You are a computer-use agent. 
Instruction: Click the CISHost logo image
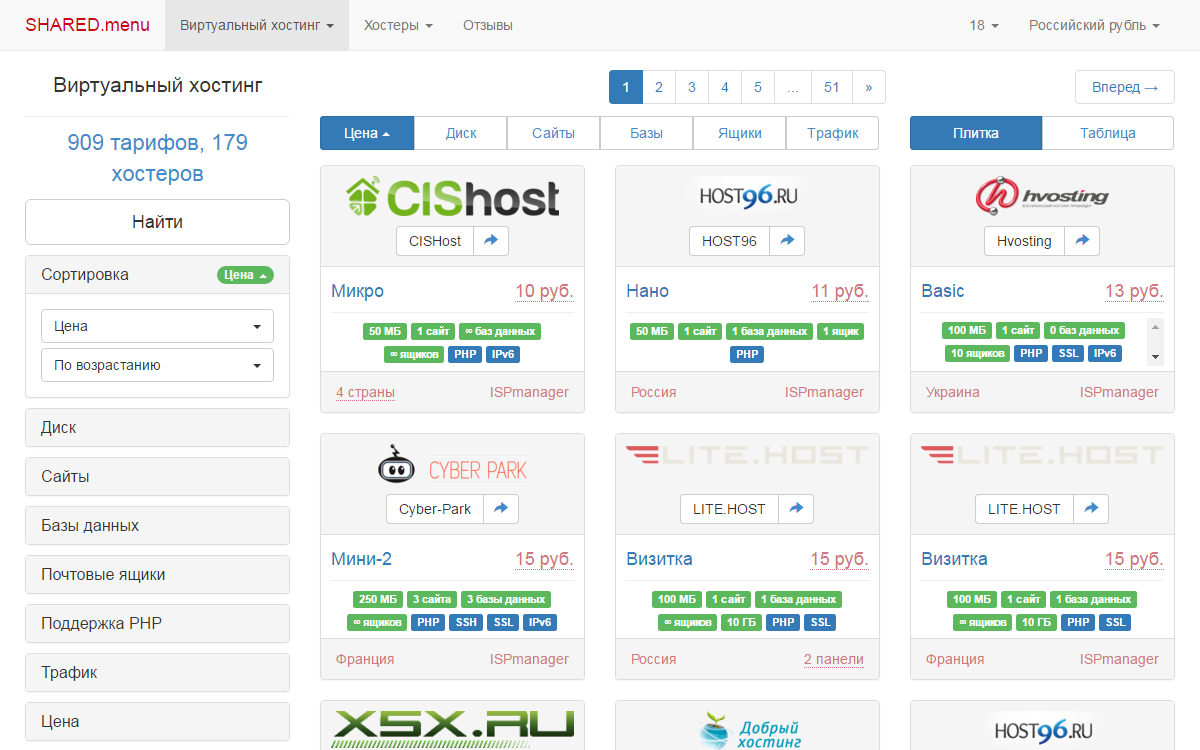click(x=452, y=197)
